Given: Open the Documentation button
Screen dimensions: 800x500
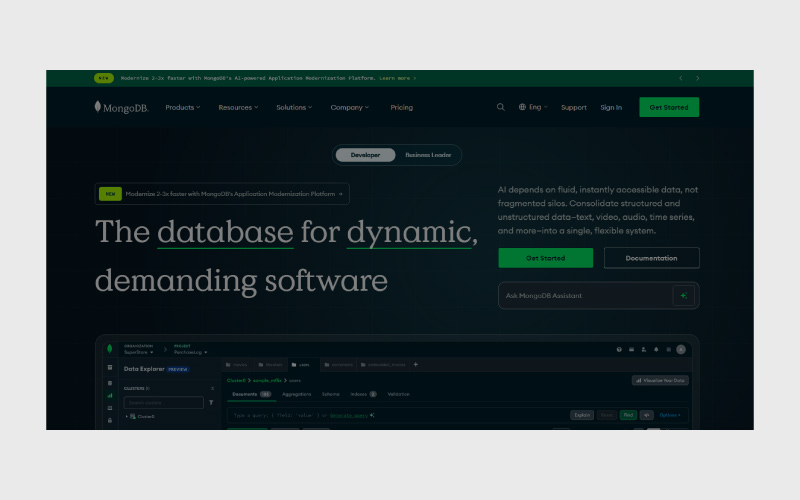Looking at the screenshot, I should [x=652, y=258].
